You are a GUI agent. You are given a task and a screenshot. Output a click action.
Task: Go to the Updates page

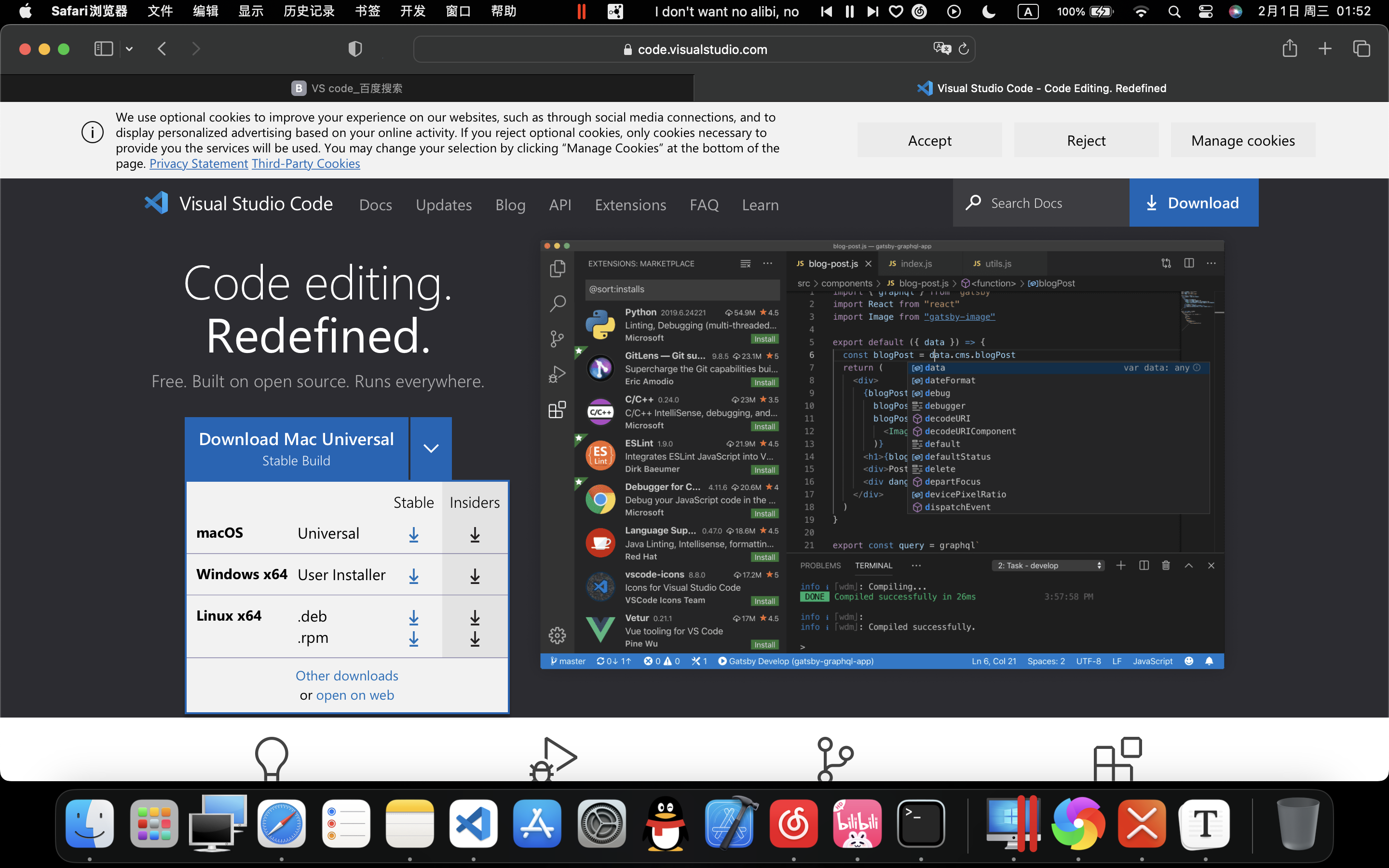click(x=444, y=205)
